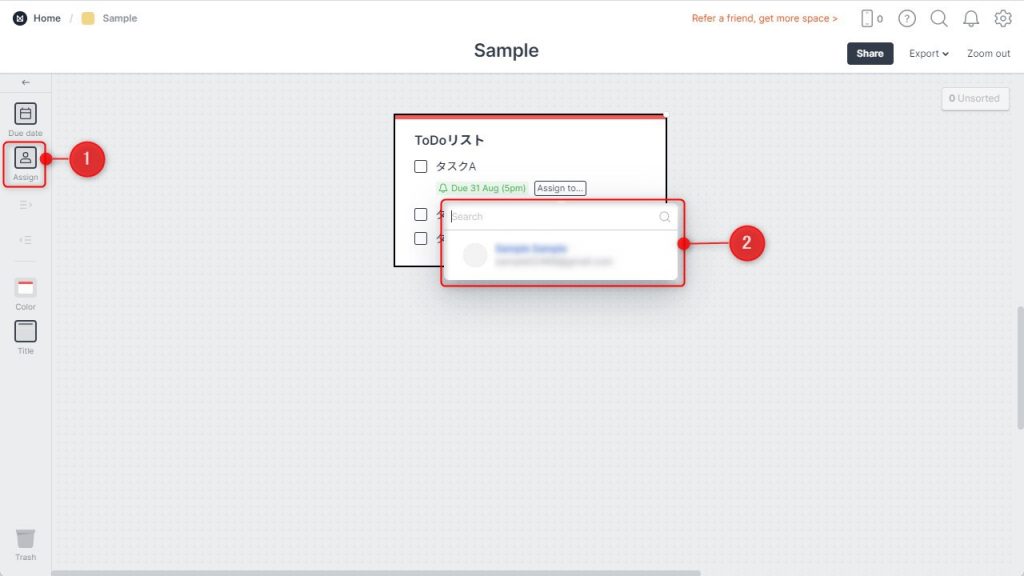Open the mobile device icon
Viewport: 1024px width, 576px height.
click(867, 18)
